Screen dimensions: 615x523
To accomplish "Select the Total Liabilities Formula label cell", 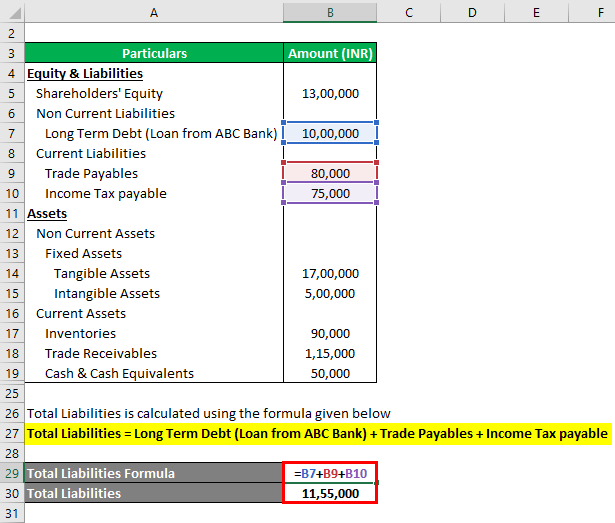I will (x=154, y=474).
